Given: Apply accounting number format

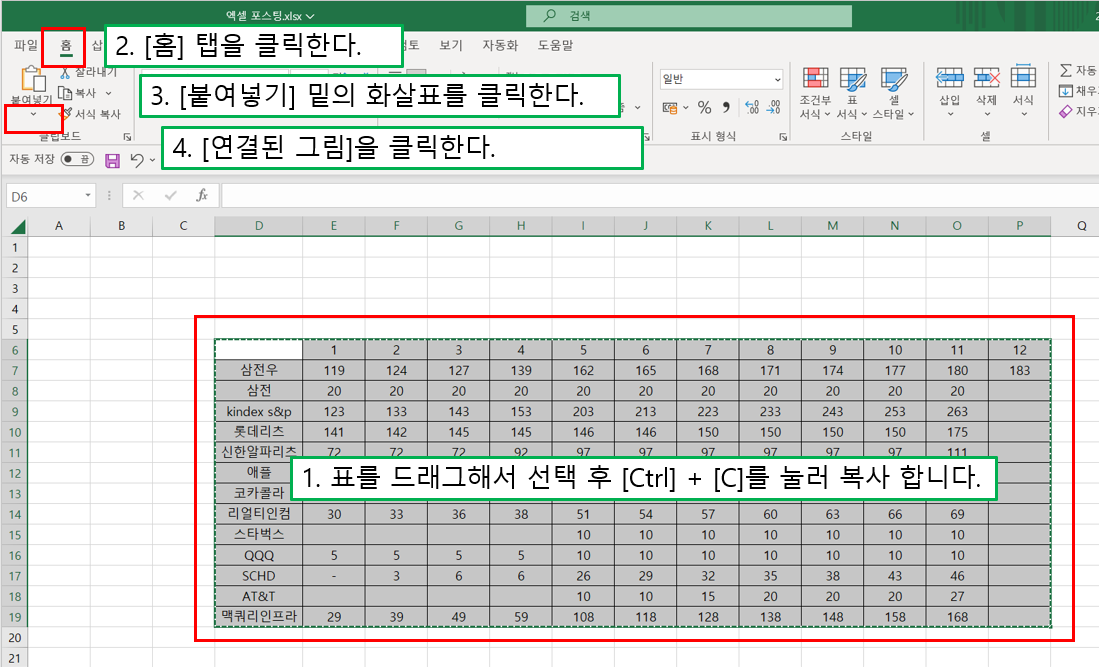Looking at the screenshot, I should (670, 107).
